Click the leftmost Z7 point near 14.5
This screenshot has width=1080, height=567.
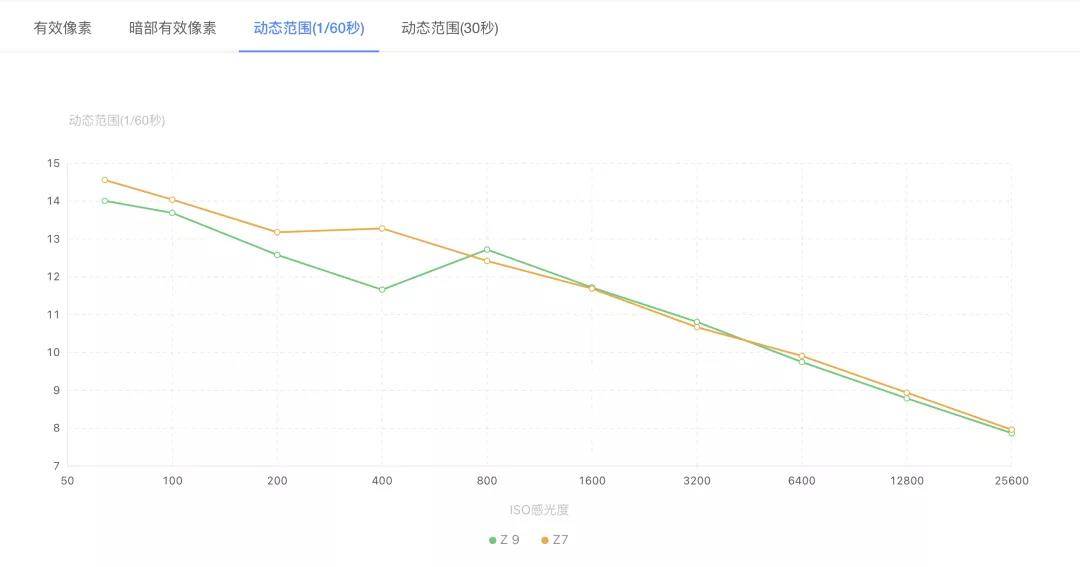pyautogui.click(x=105, y=180)
